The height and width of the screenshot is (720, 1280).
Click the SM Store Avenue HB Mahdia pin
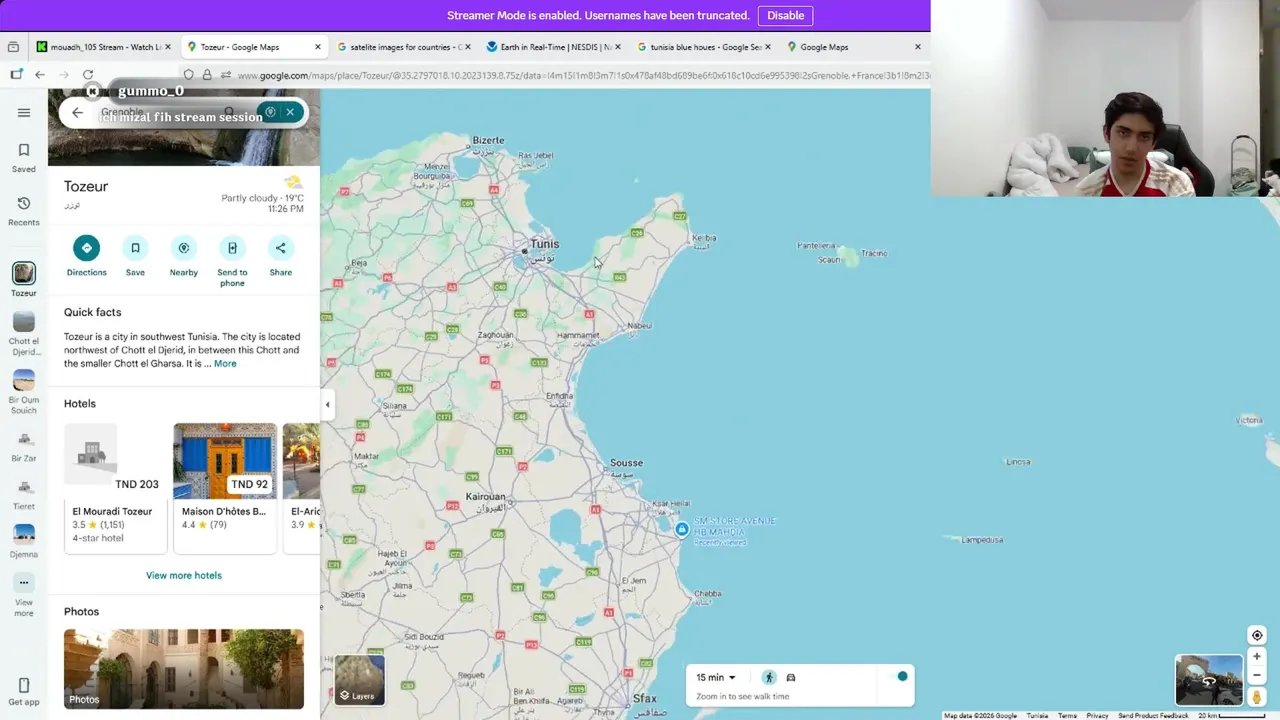pyautogui.click(x=681, y=529)
